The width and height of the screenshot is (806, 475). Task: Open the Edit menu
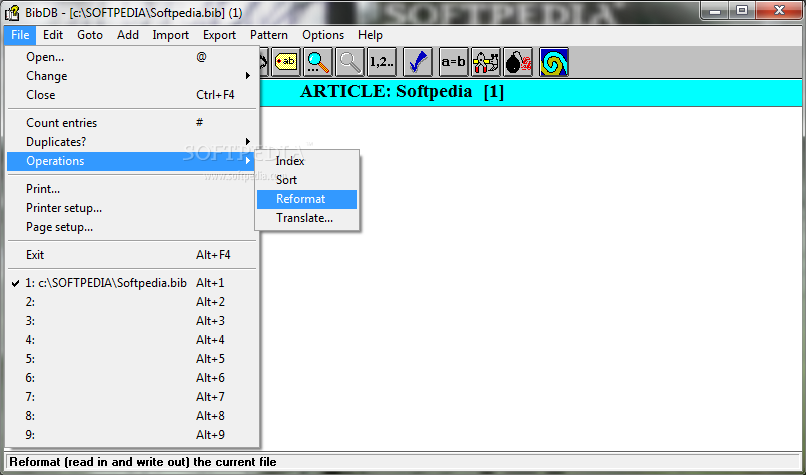(53, 35)
